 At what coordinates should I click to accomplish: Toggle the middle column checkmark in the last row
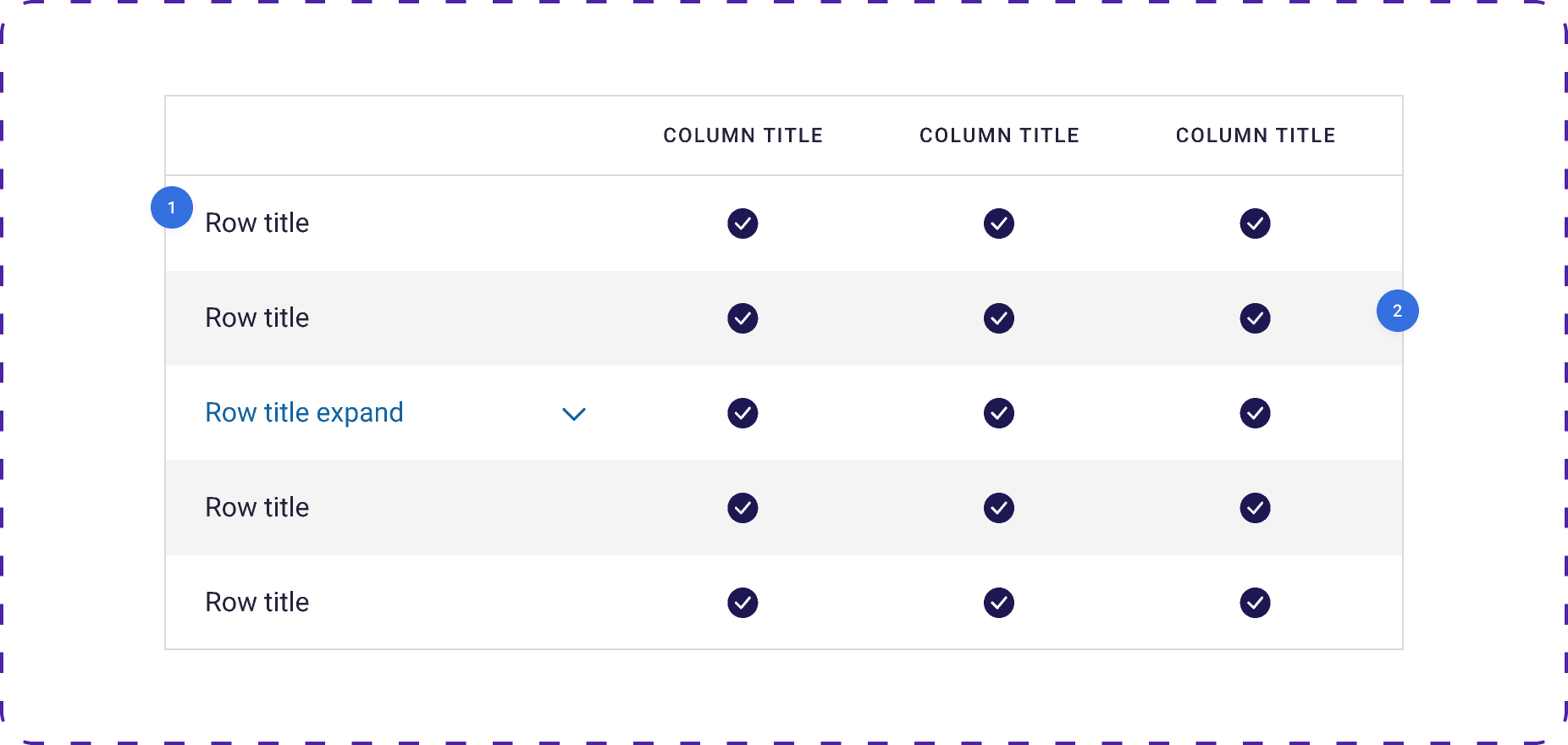[x=999, y=602]
